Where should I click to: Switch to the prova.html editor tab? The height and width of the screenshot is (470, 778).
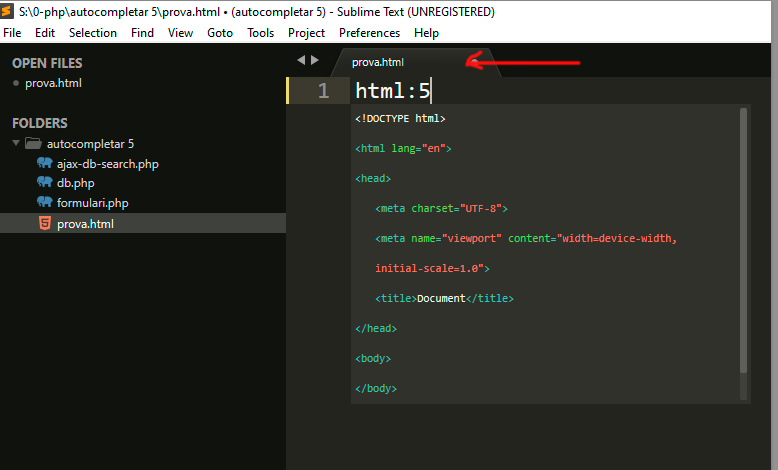(x=378, y=62)
